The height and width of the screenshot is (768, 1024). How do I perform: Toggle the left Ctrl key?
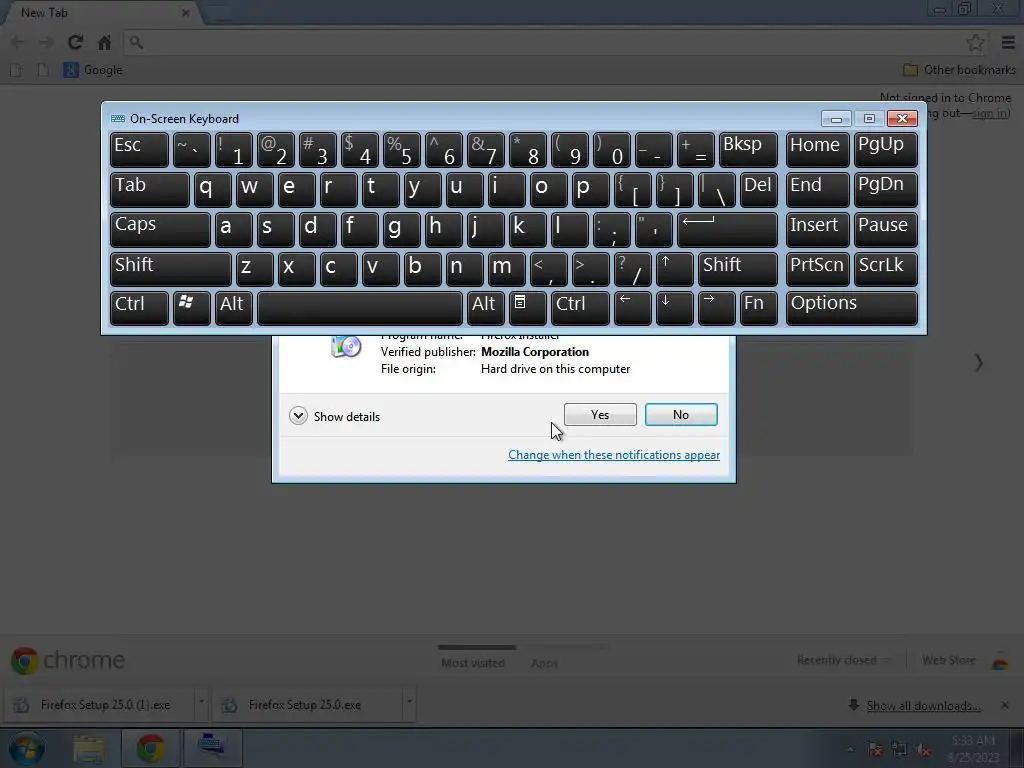[139, 308]
